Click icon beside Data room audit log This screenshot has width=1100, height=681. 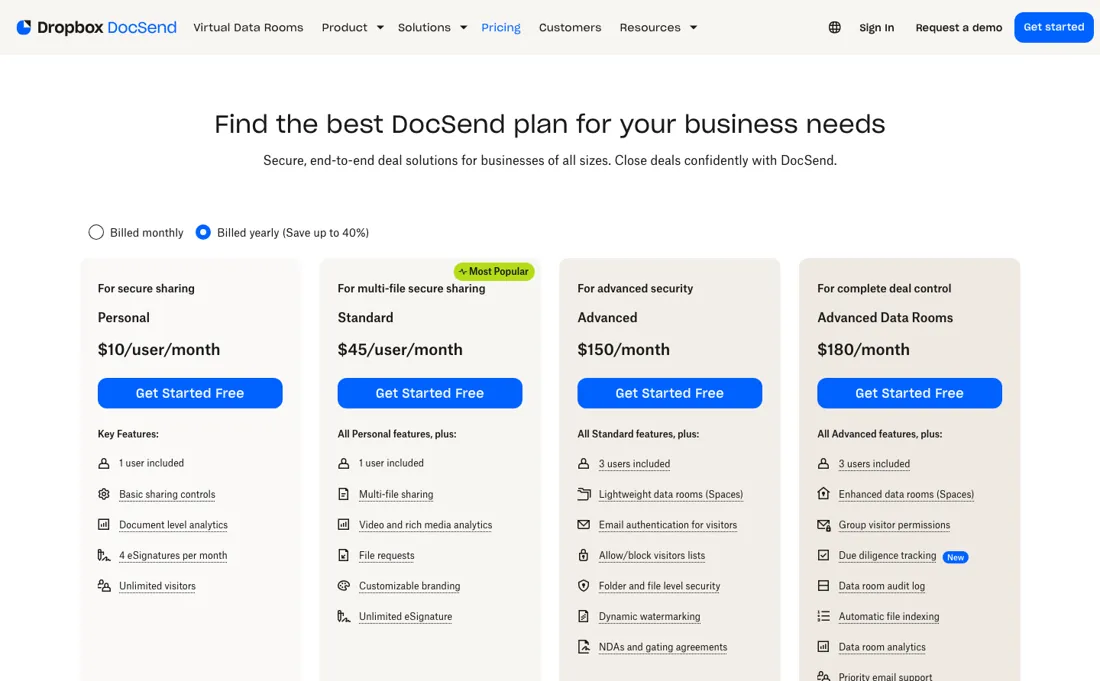824,586
